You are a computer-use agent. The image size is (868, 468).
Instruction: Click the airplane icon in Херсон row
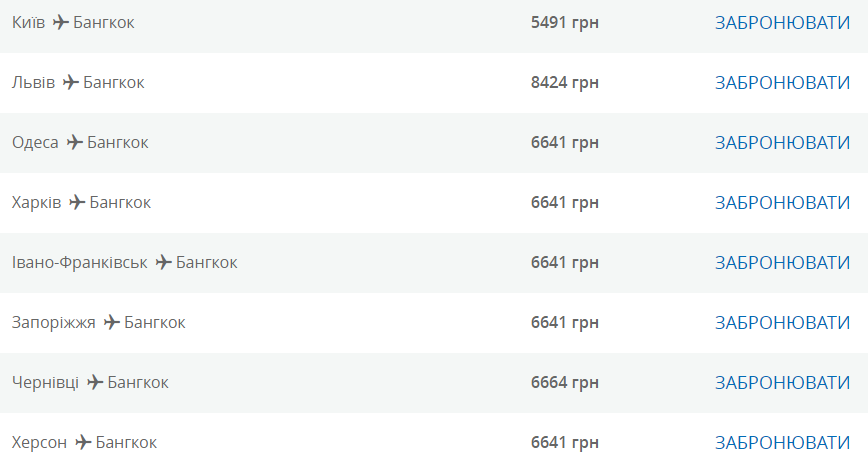(x=84, y=442)
